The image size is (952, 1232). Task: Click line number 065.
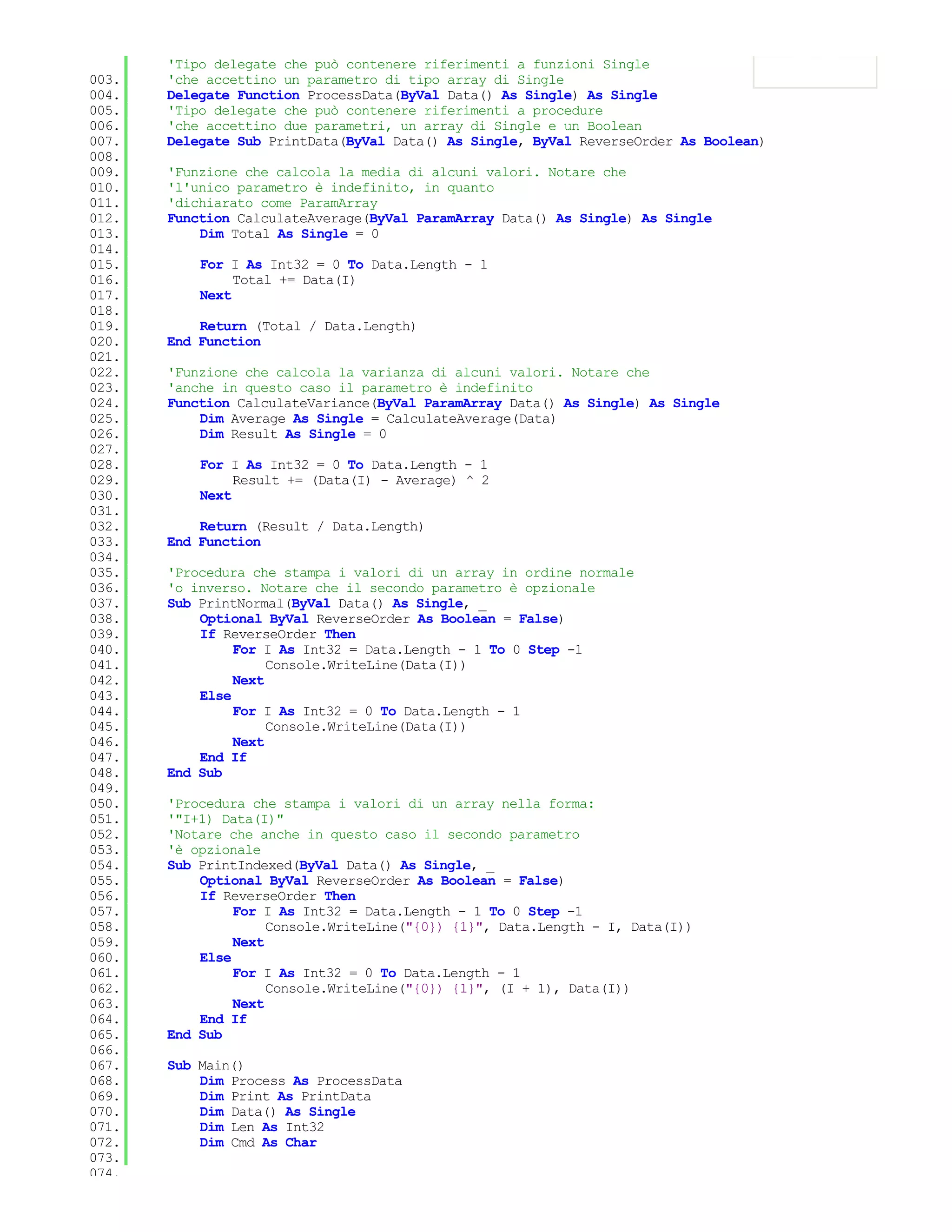(104, 1035)
